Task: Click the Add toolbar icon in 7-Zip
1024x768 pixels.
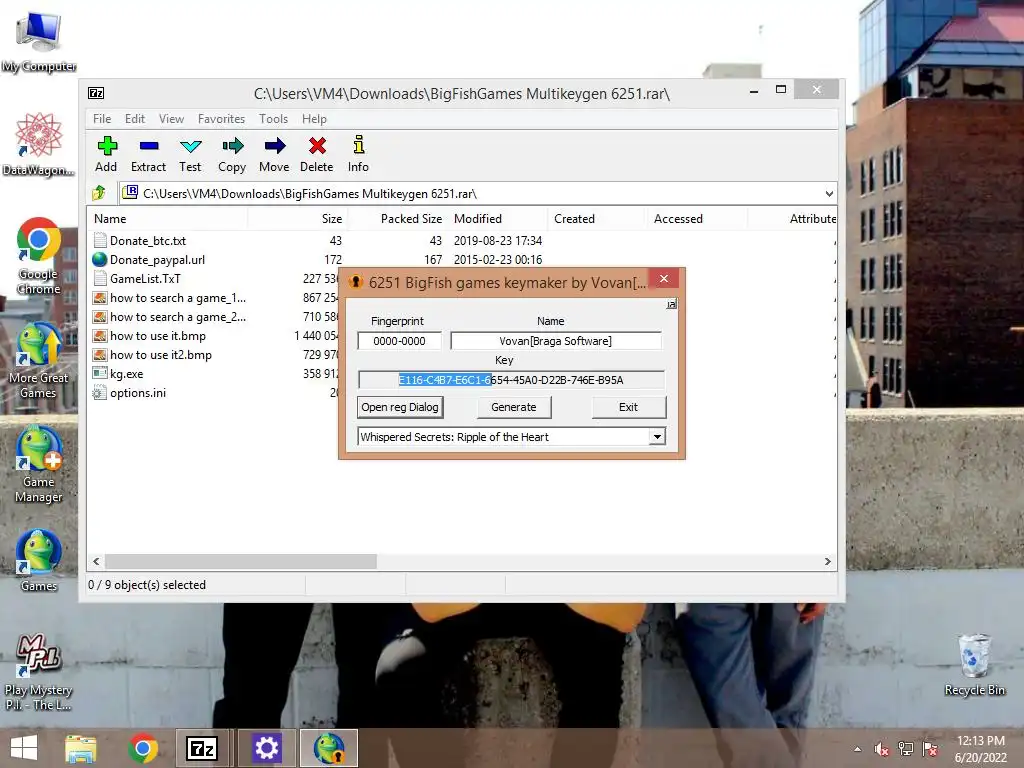Action: pyautogui.click(x=106, y=146)
